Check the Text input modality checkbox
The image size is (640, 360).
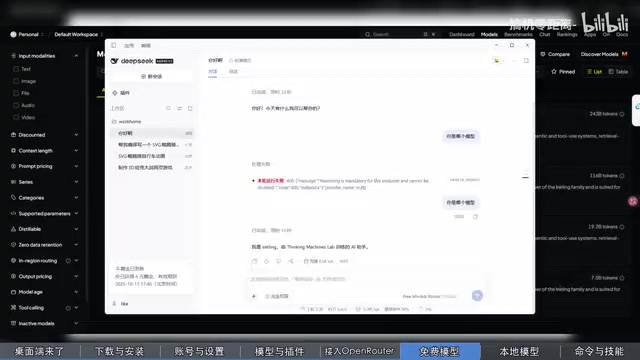(16, 69)
